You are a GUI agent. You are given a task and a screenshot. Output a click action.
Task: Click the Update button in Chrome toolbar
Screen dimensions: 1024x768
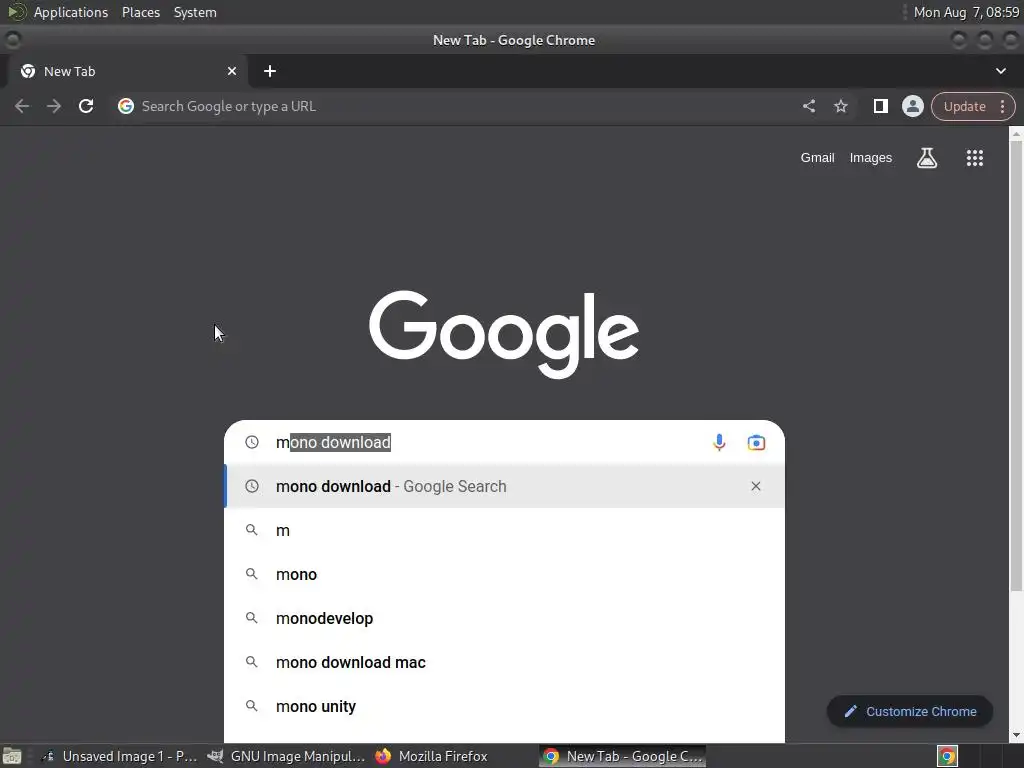[964, 106]
